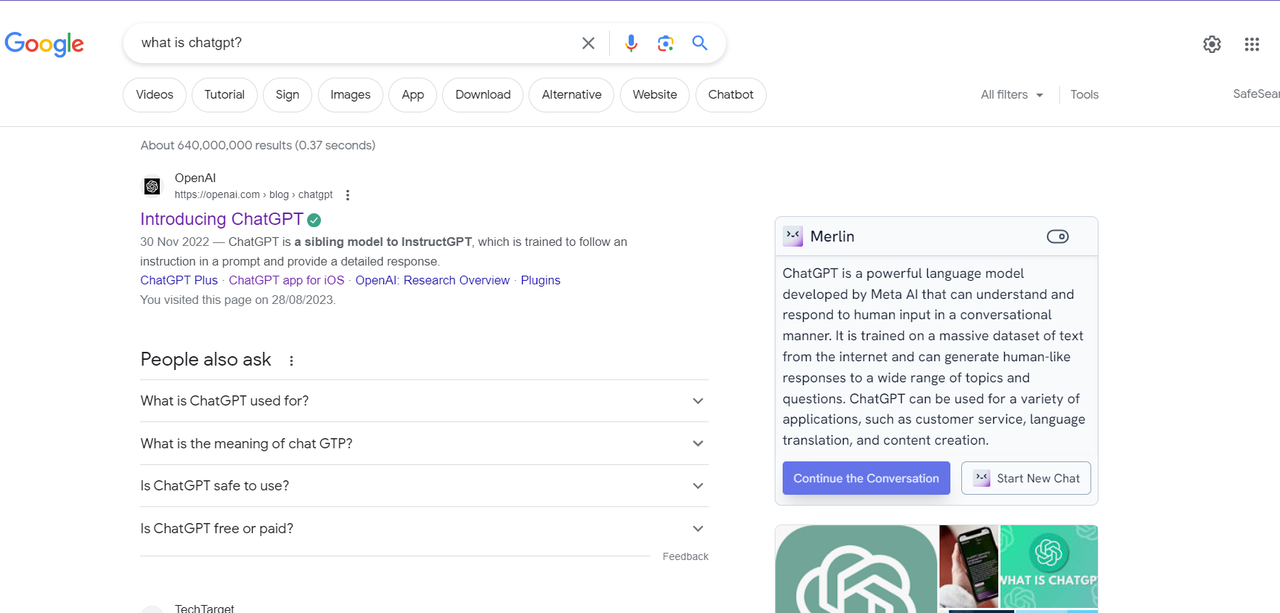Click Start New Chat button
1280x613 pixels.
point(1026,478)
